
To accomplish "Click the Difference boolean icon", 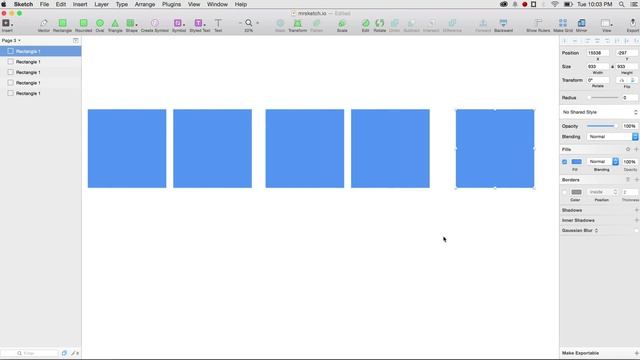I will coord(452,25).
